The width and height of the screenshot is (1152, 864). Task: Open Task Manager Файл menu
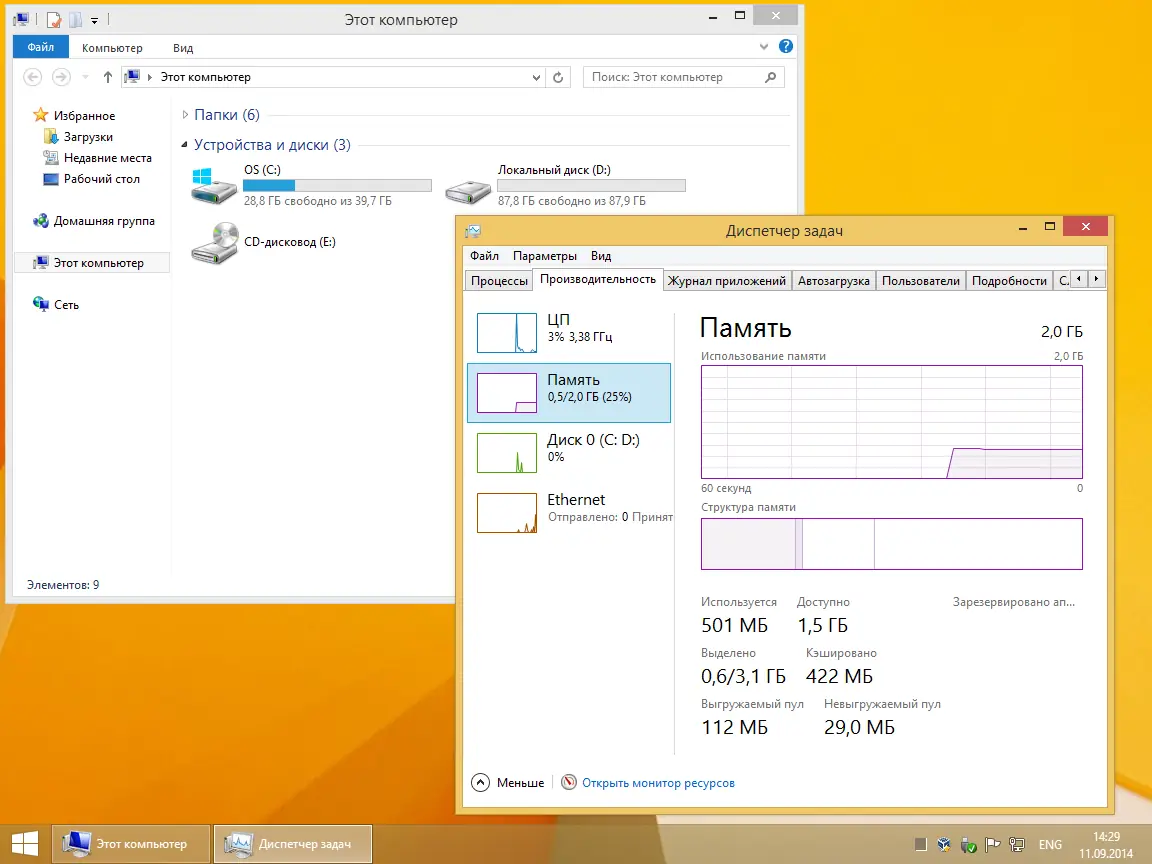pos(484,256)
